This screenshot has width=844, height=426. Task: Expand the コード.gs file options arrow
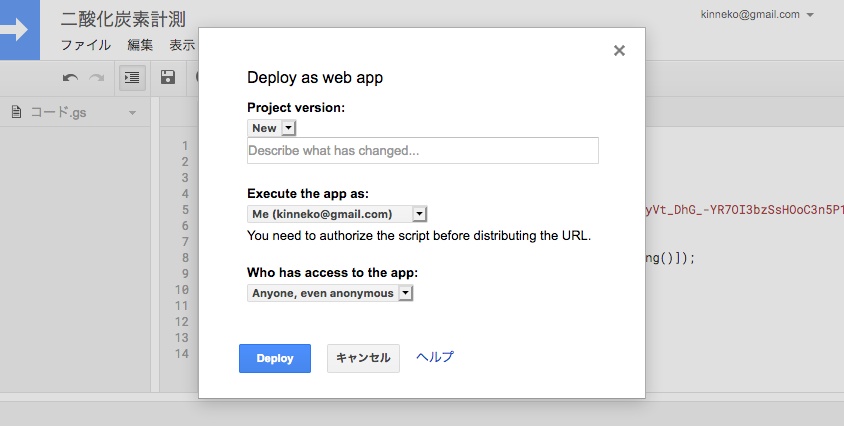coord(132,113)
